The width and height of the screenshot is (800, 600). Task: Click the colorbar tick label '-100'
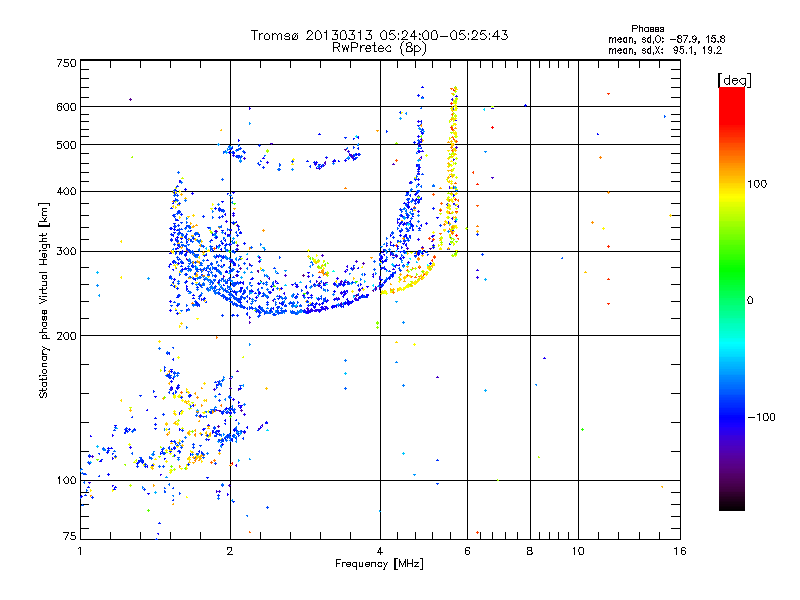coord(761,417)
